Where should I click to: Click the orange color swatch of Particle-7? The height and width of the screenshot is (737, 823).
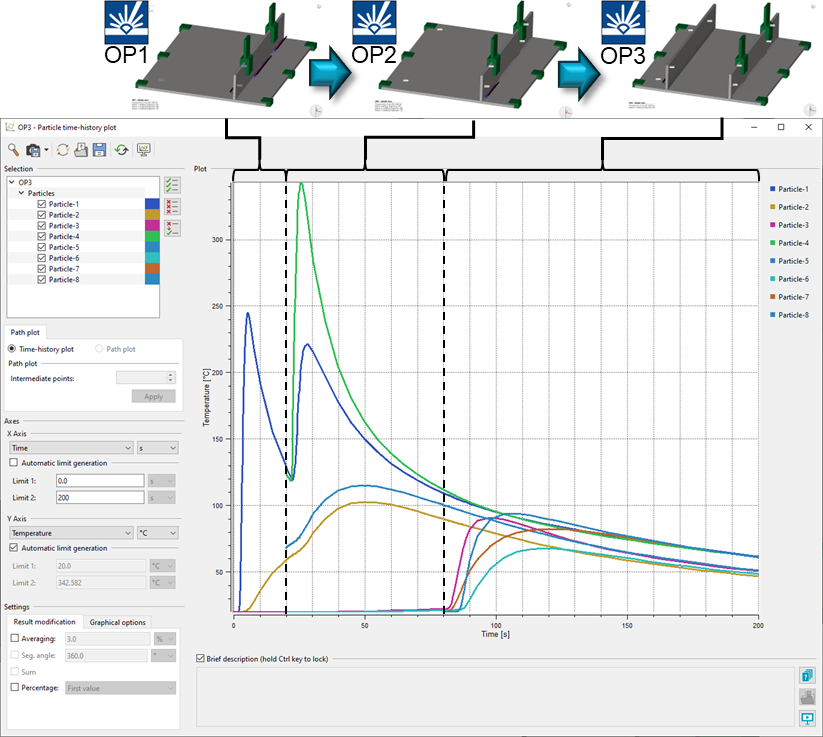(x=152, y=269)
